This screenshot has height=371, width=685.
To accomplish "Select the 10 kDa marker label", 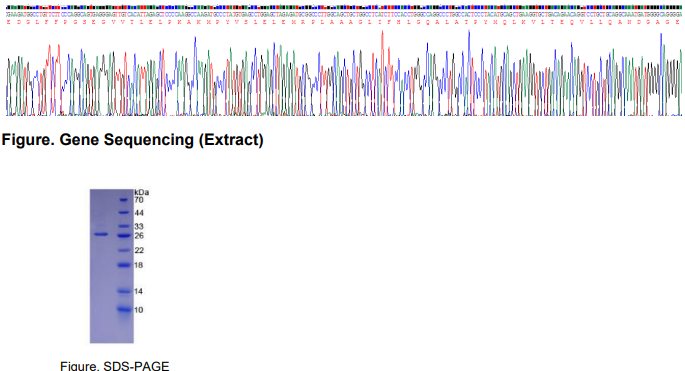I will coord(138,310).
